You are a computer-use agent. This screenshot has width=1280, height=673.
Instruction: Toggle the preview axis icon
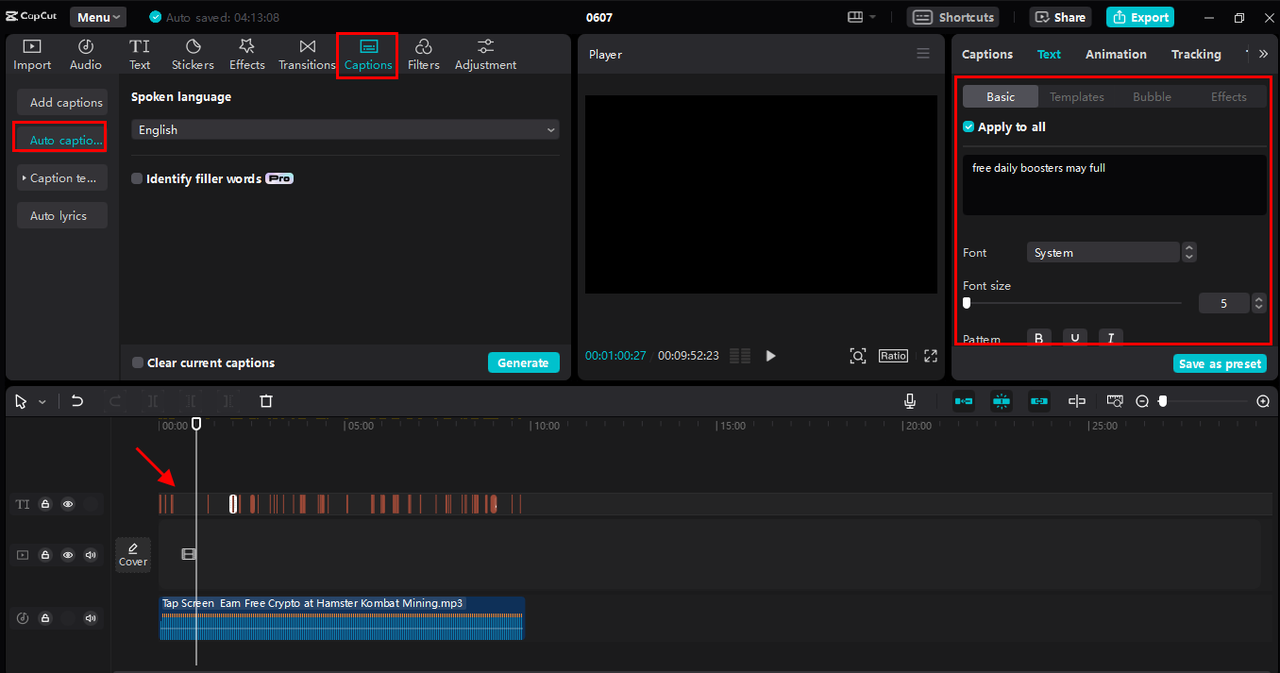tap(1077, 401)
